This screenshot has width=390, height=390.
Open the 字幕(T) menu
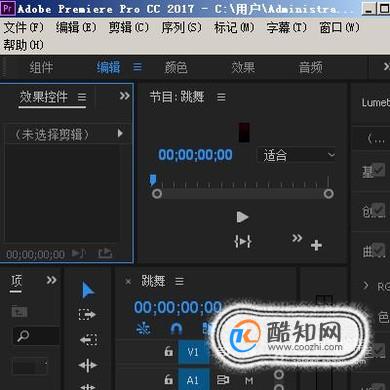(287, 27)
